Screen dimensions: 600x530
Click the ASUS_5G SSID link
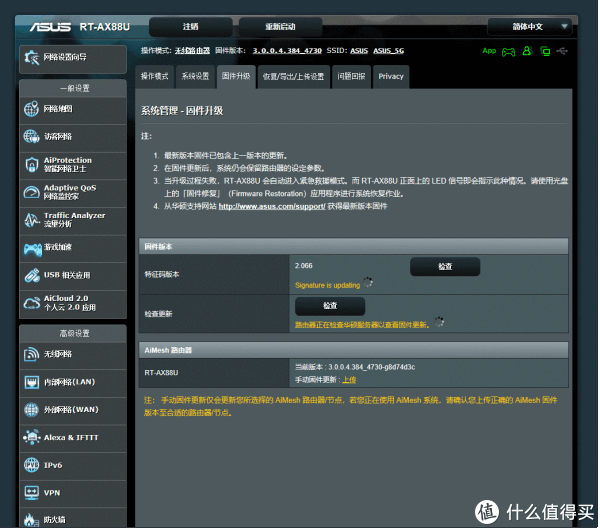tap(389, 51)
